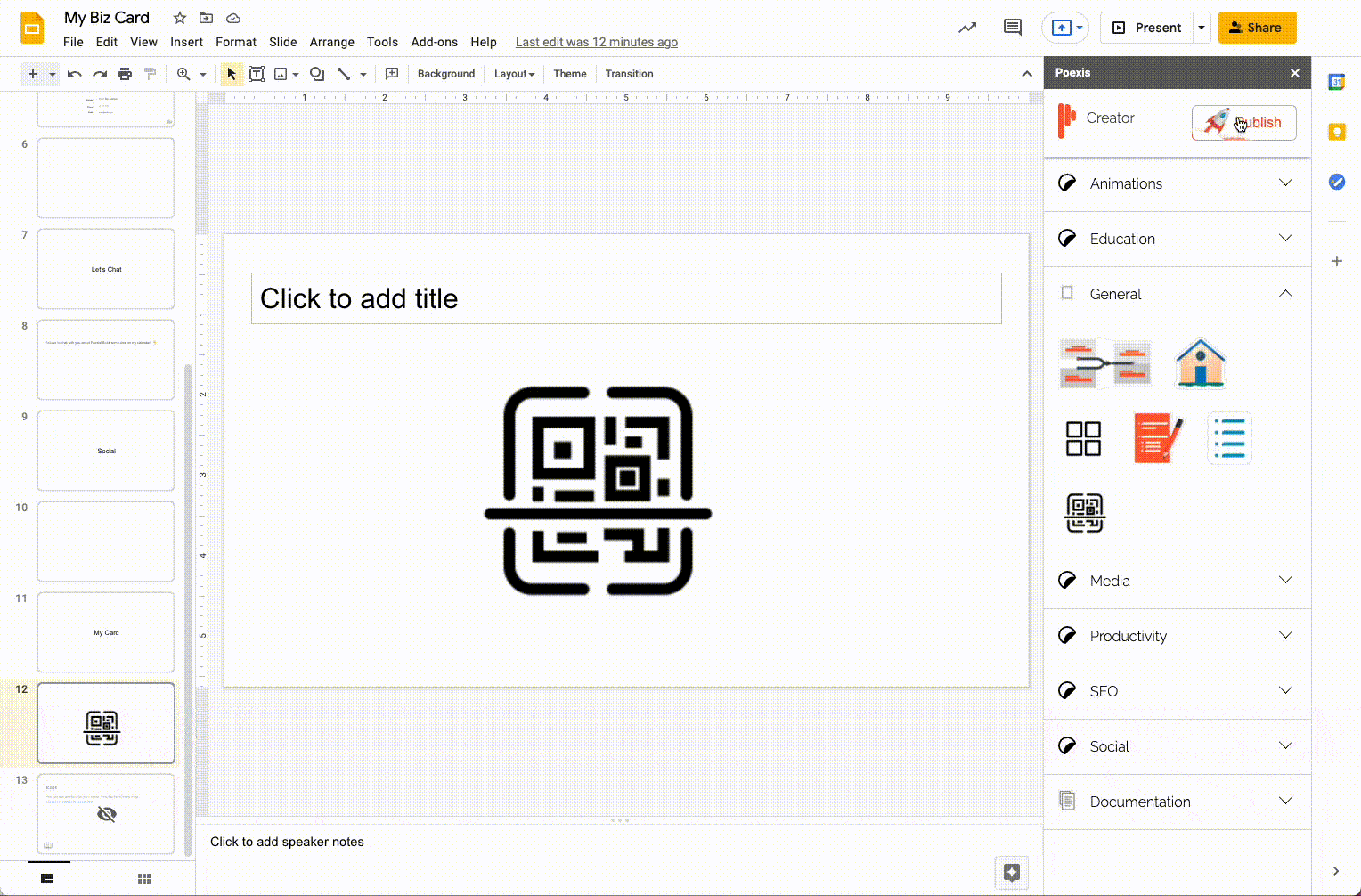The height and width of the screenshot is (896, 1361).
Task: Click the new slide plus button
Action: point(33,74)
